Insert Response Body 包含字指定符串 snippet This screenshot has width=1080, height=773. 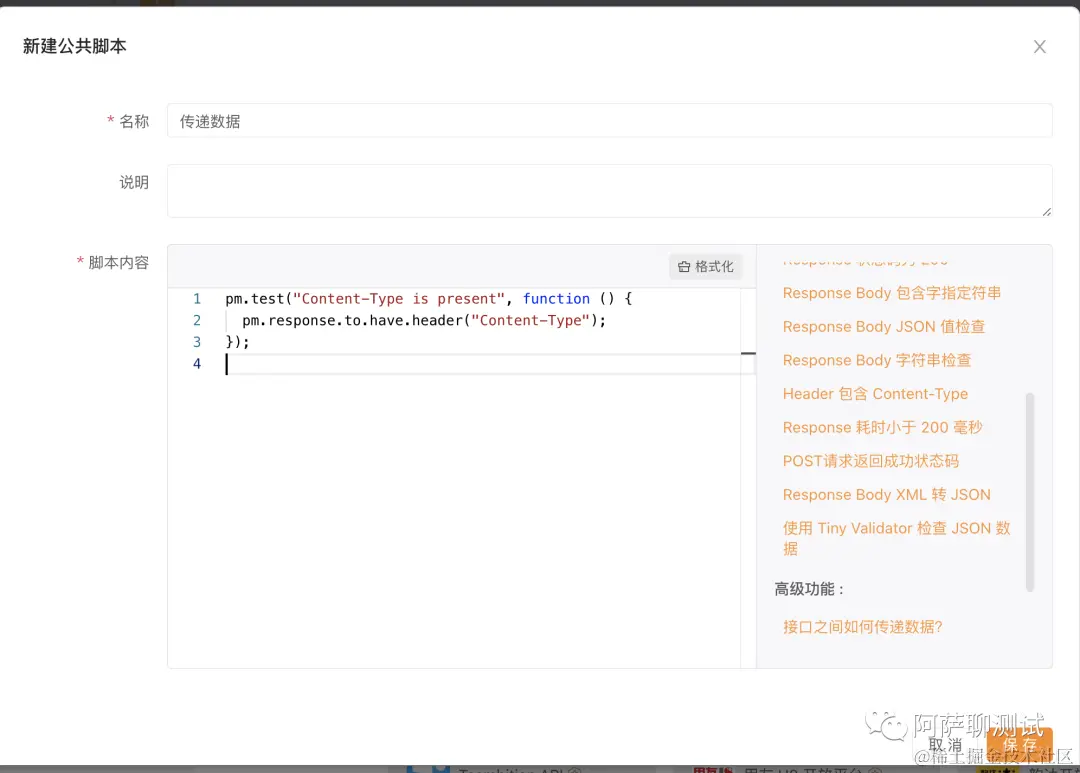tap(892, 293)
